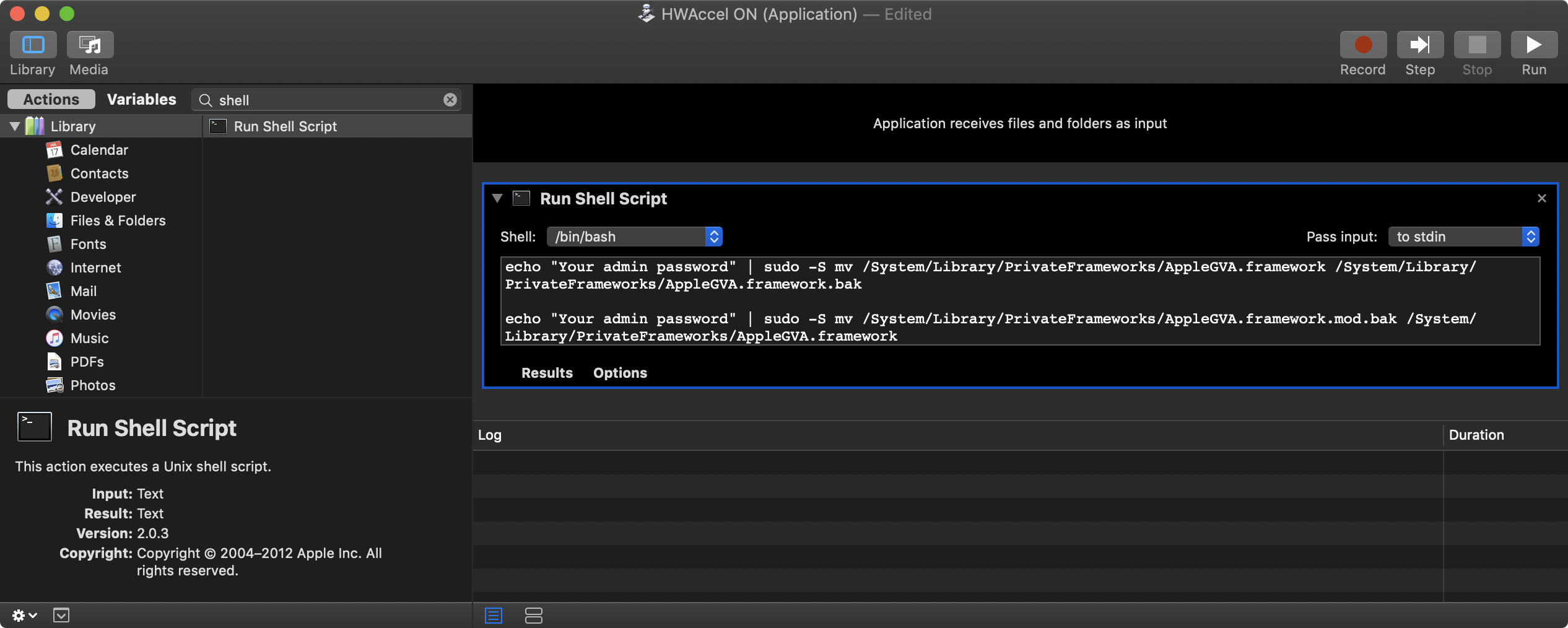The height and width of the screenshot is (628, 1568).
Task: Select the Fonts category
Action: [88, 244]
